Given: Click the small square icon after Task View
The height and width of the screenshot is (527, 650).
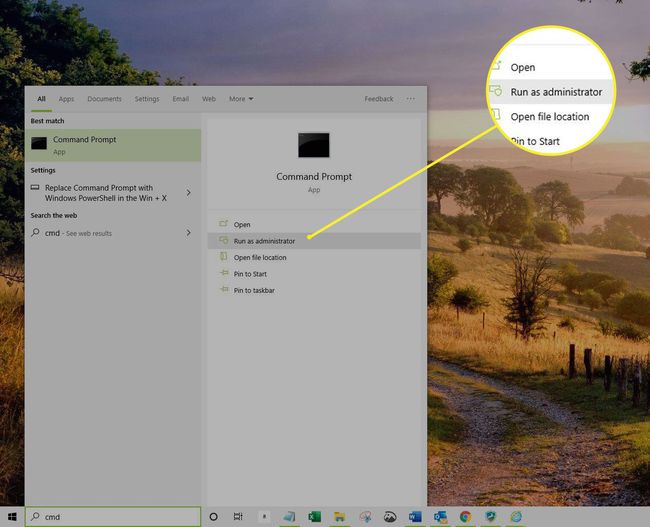Looking at the screenshot, I should pyautogui.click(x=264, y=517).
